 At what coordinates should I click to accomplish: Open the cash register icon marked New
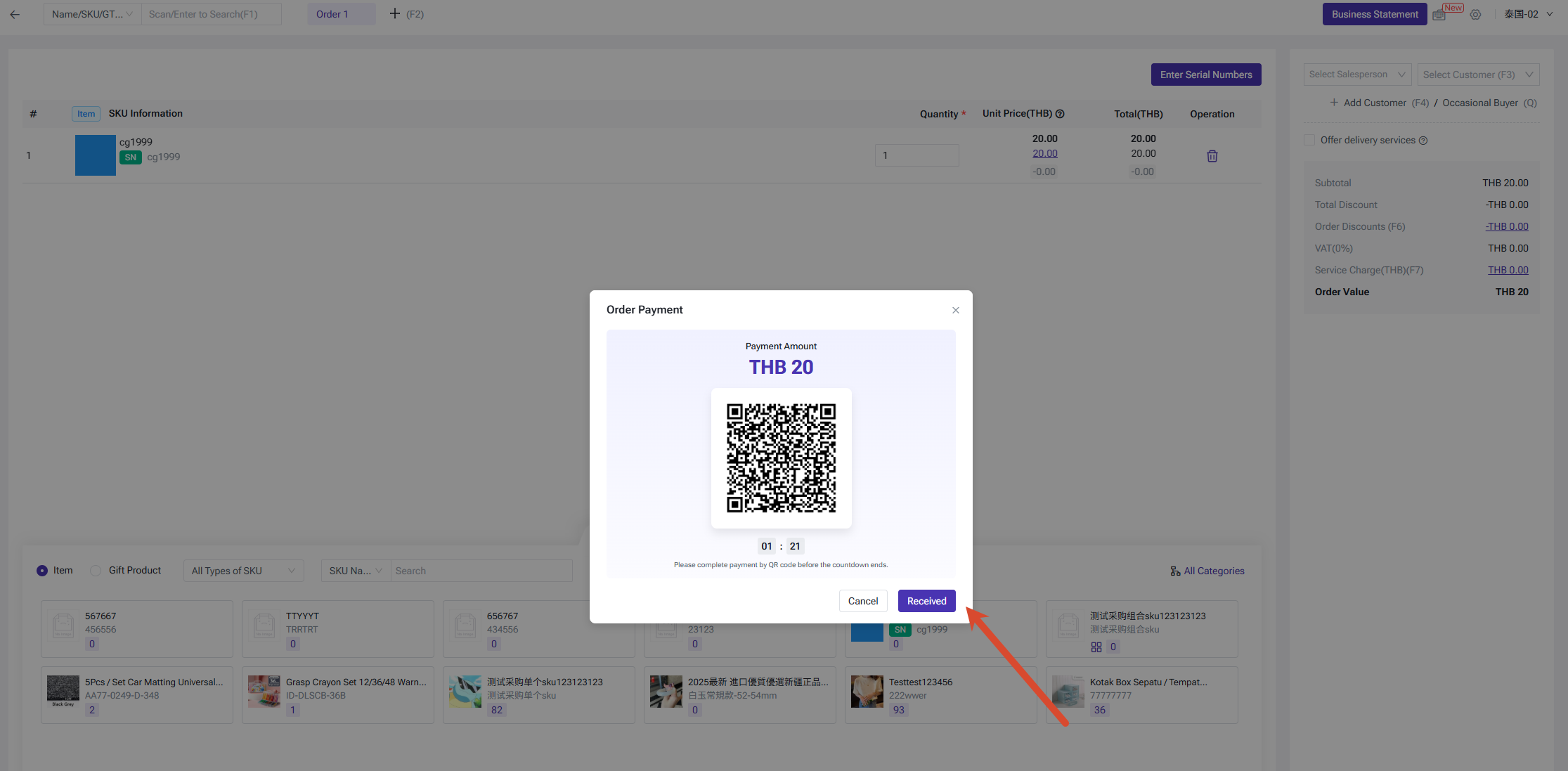point(1439,15)
